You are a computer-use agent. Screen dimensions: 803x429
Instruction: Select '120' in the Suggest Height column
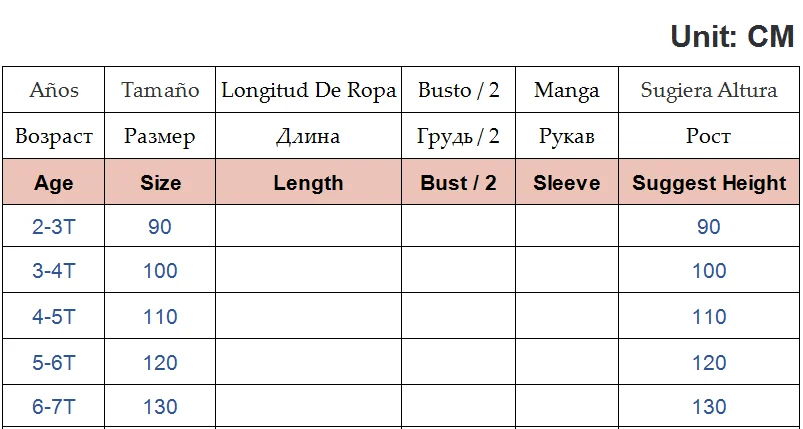pos(709,362)
